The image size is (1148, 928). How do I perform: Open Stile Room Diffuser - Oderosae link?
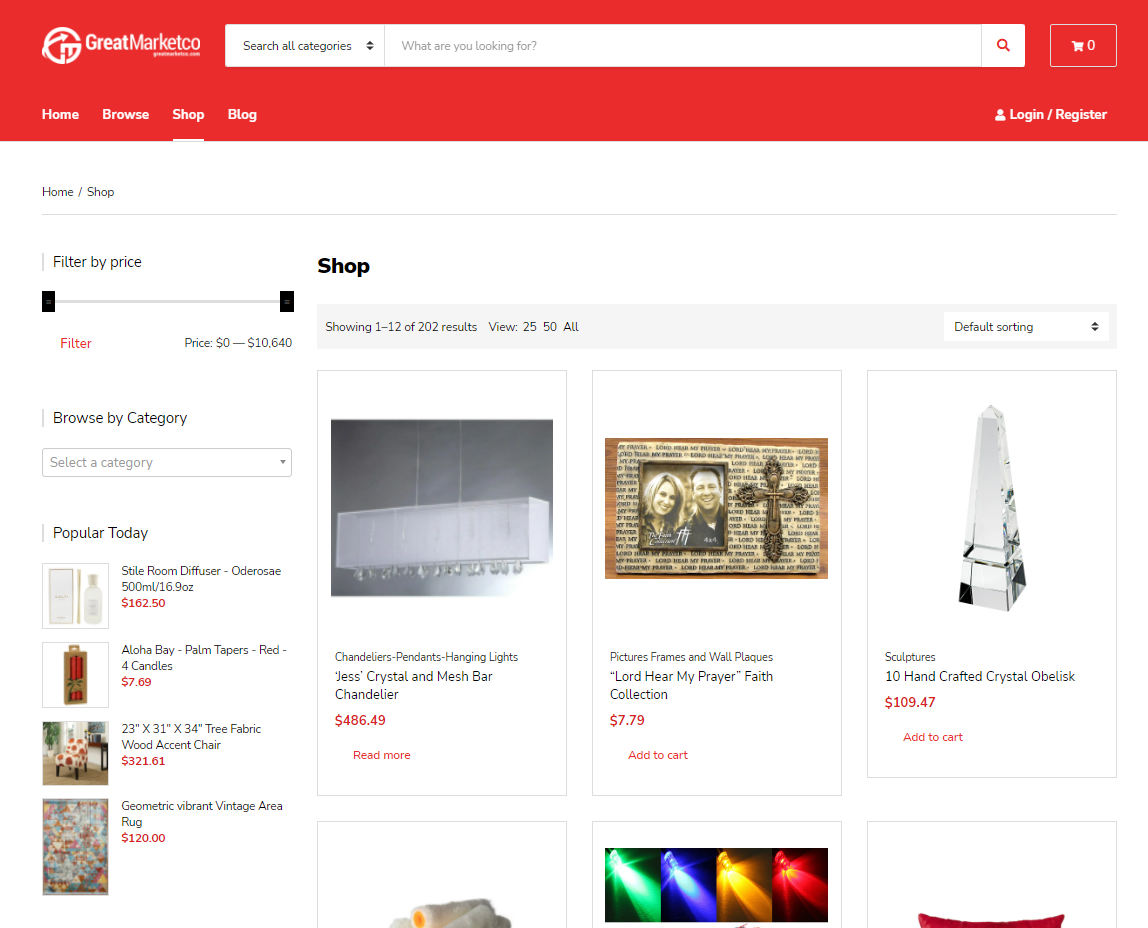[201, 578]
